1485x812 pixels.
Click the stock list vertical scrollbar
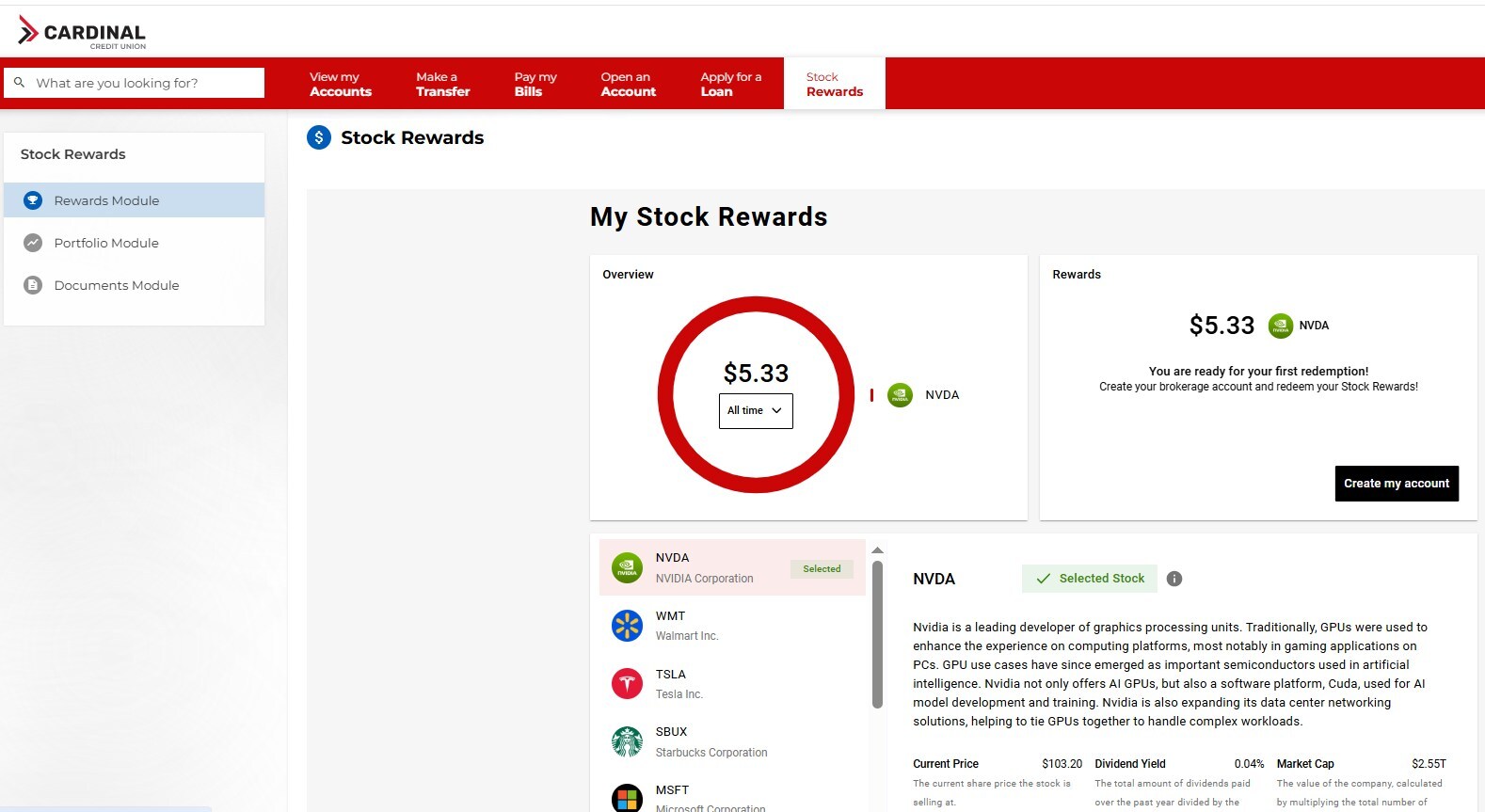pyautogui.click(x=877, y=633)
